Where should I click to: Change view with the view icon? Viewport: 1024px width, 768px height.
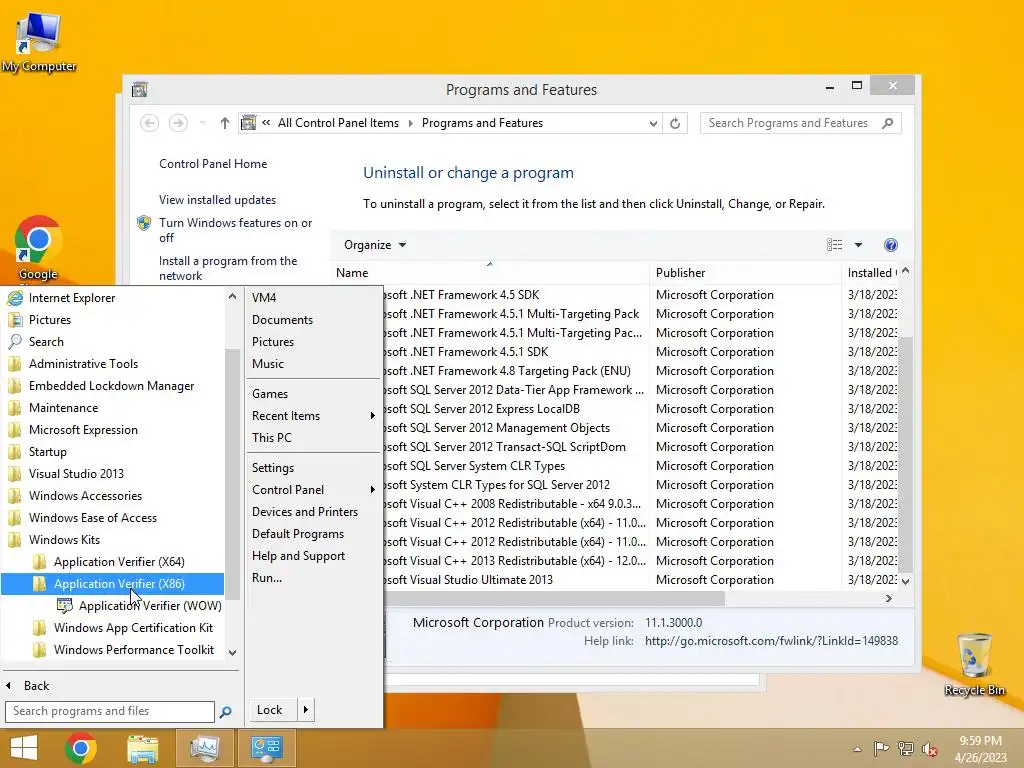834,245
